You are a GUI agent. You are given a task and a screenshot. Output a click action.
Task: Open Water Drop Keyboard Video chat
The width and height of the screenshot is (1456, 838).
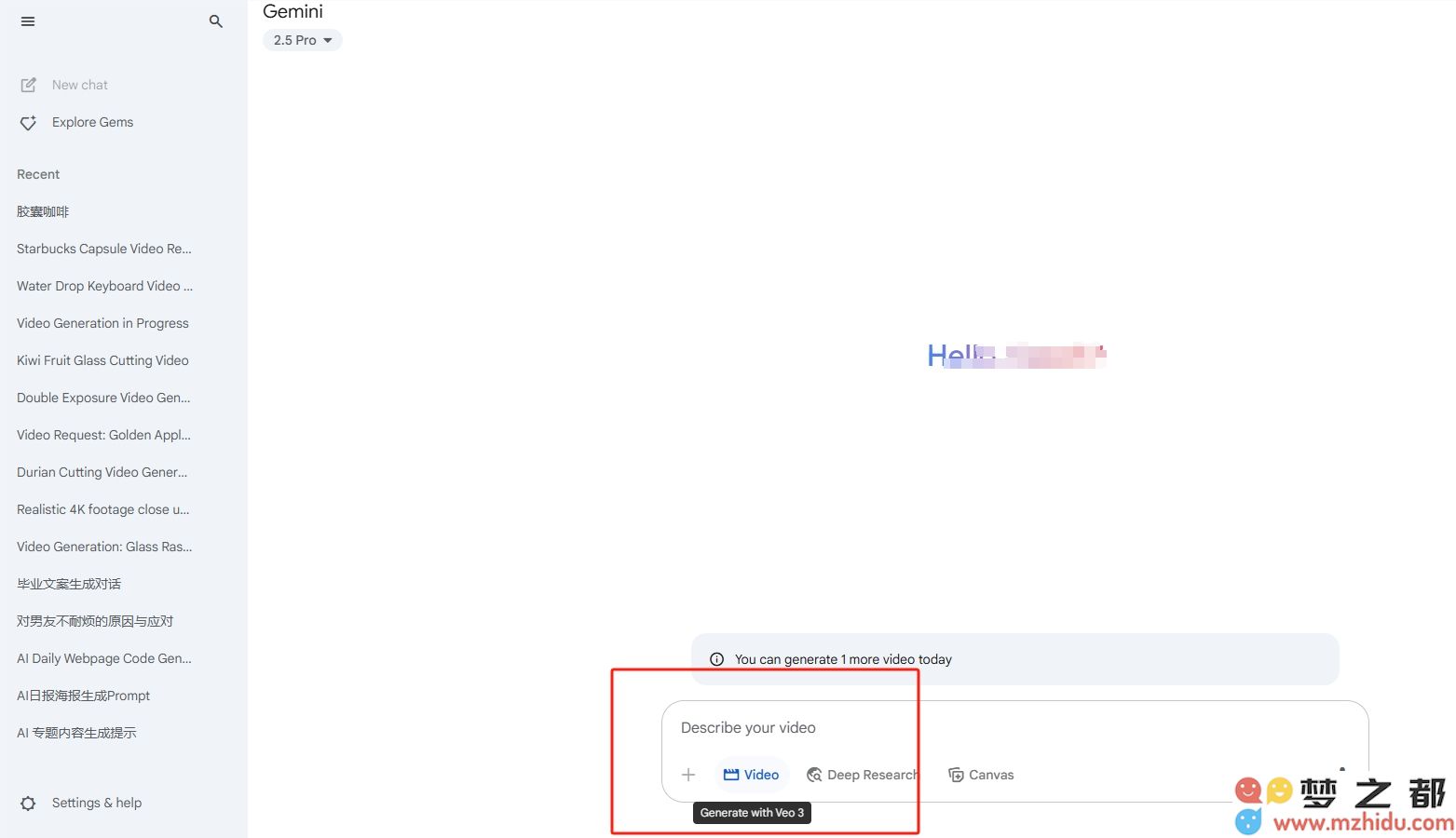pyautogui.click(x=104, y=286)
